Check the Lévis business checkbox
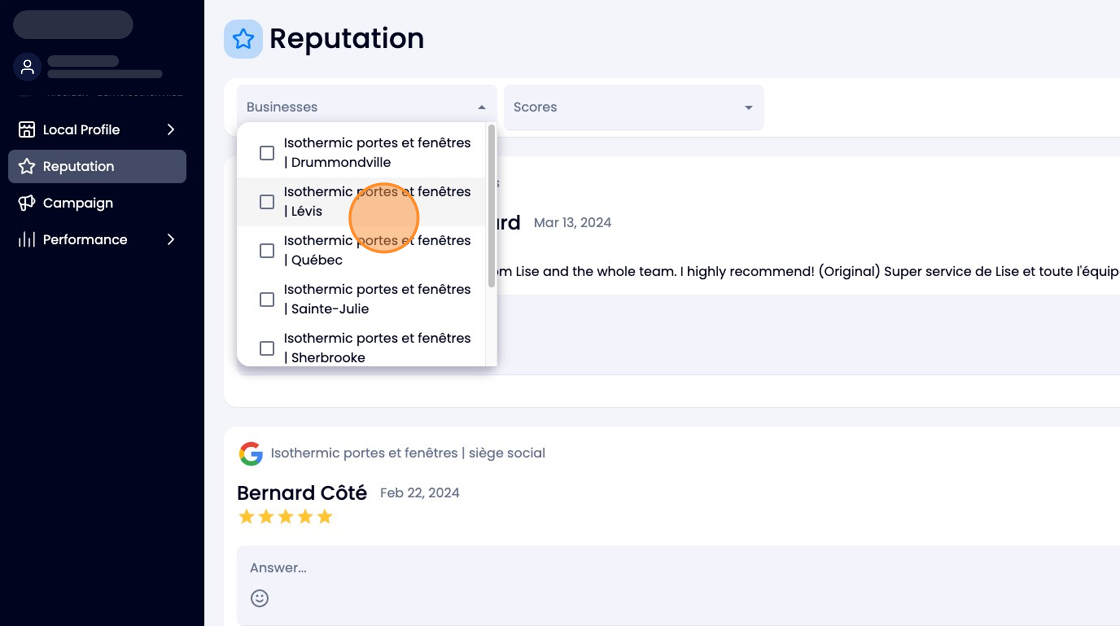Screen dimensions: 1120x626 coord(266,202)
